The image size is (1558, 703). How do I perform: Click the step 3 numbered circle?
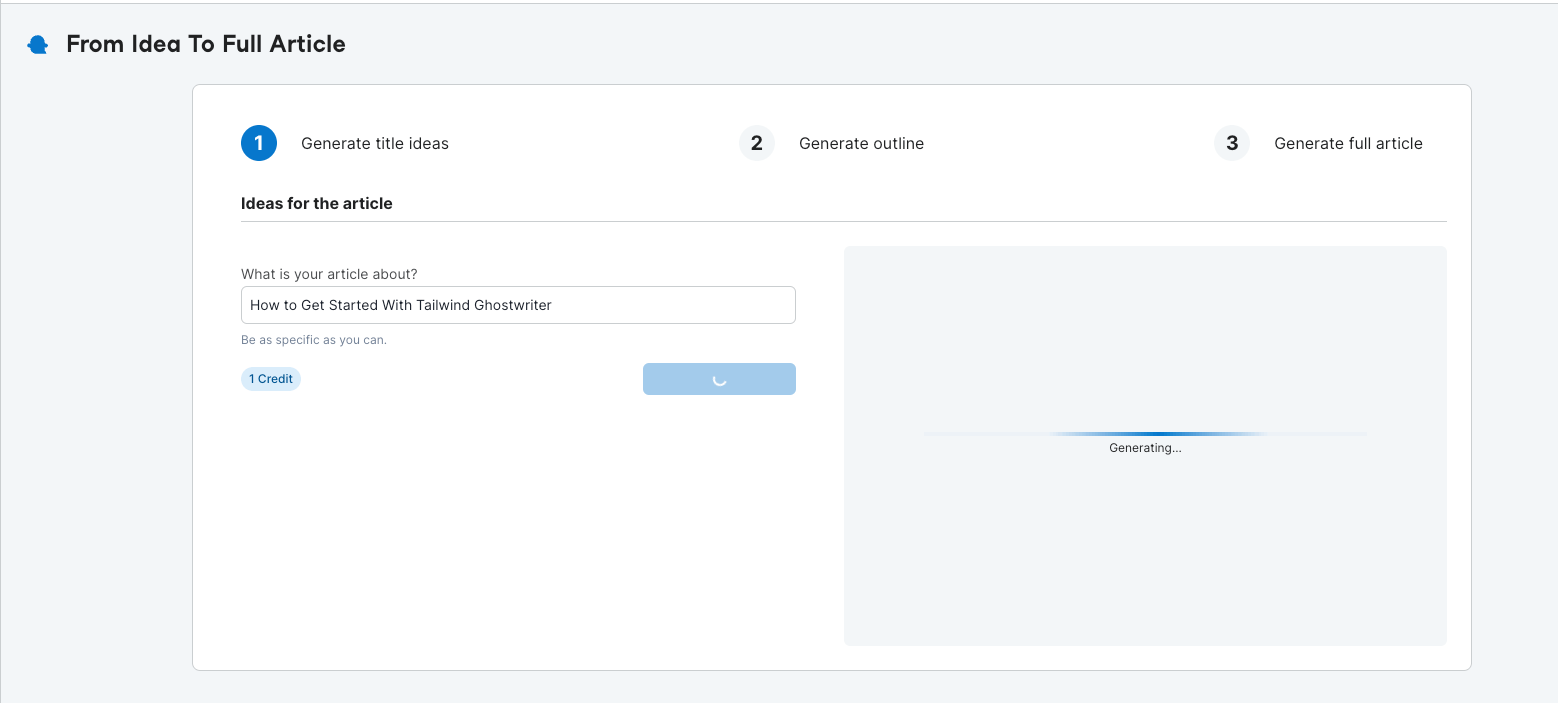1232,143
